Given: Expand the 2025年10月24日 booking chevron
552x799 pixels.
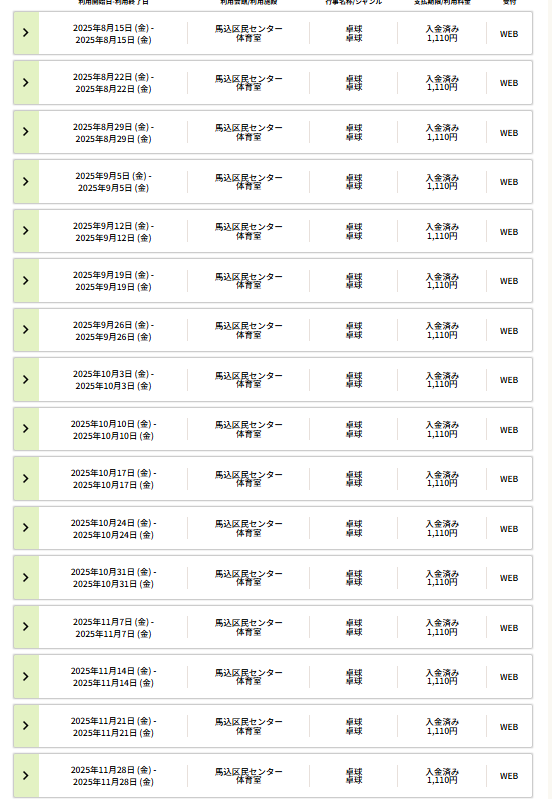Looking at the screenshot, I should click(x=26, y=528).
